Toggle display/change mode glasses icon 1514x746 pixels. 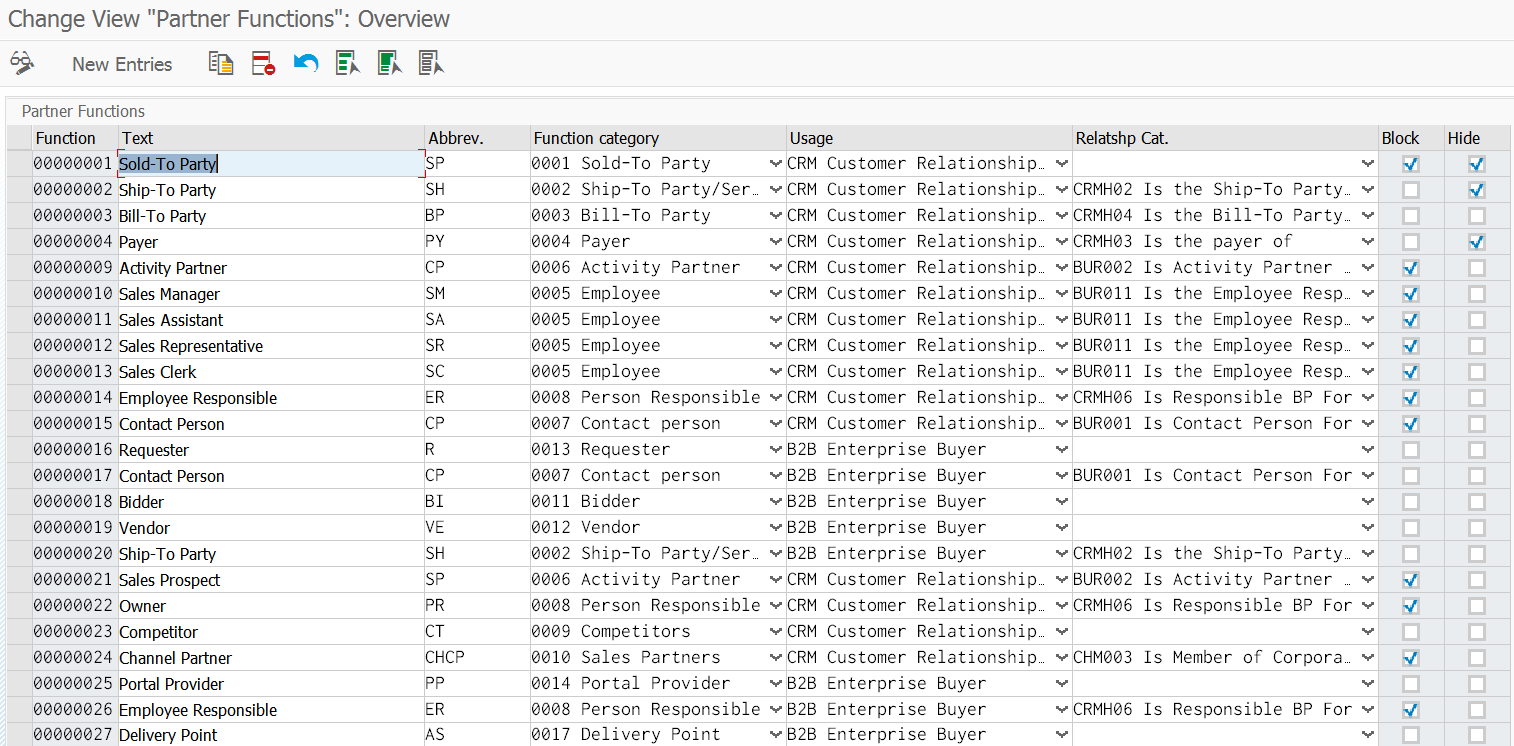pos(21,63)
